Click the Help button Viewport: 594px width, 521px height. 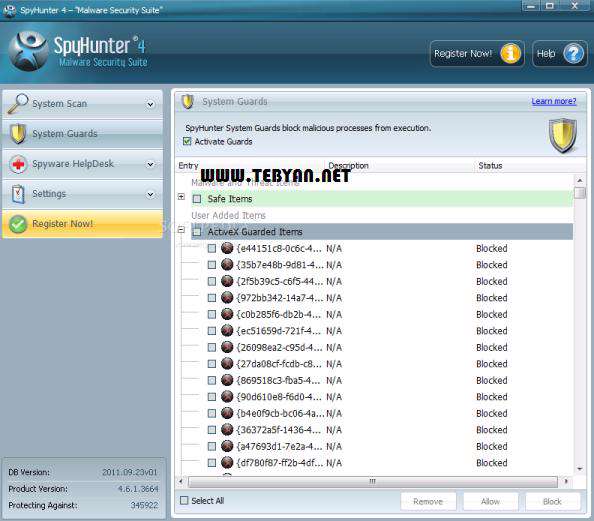point(560,54)
